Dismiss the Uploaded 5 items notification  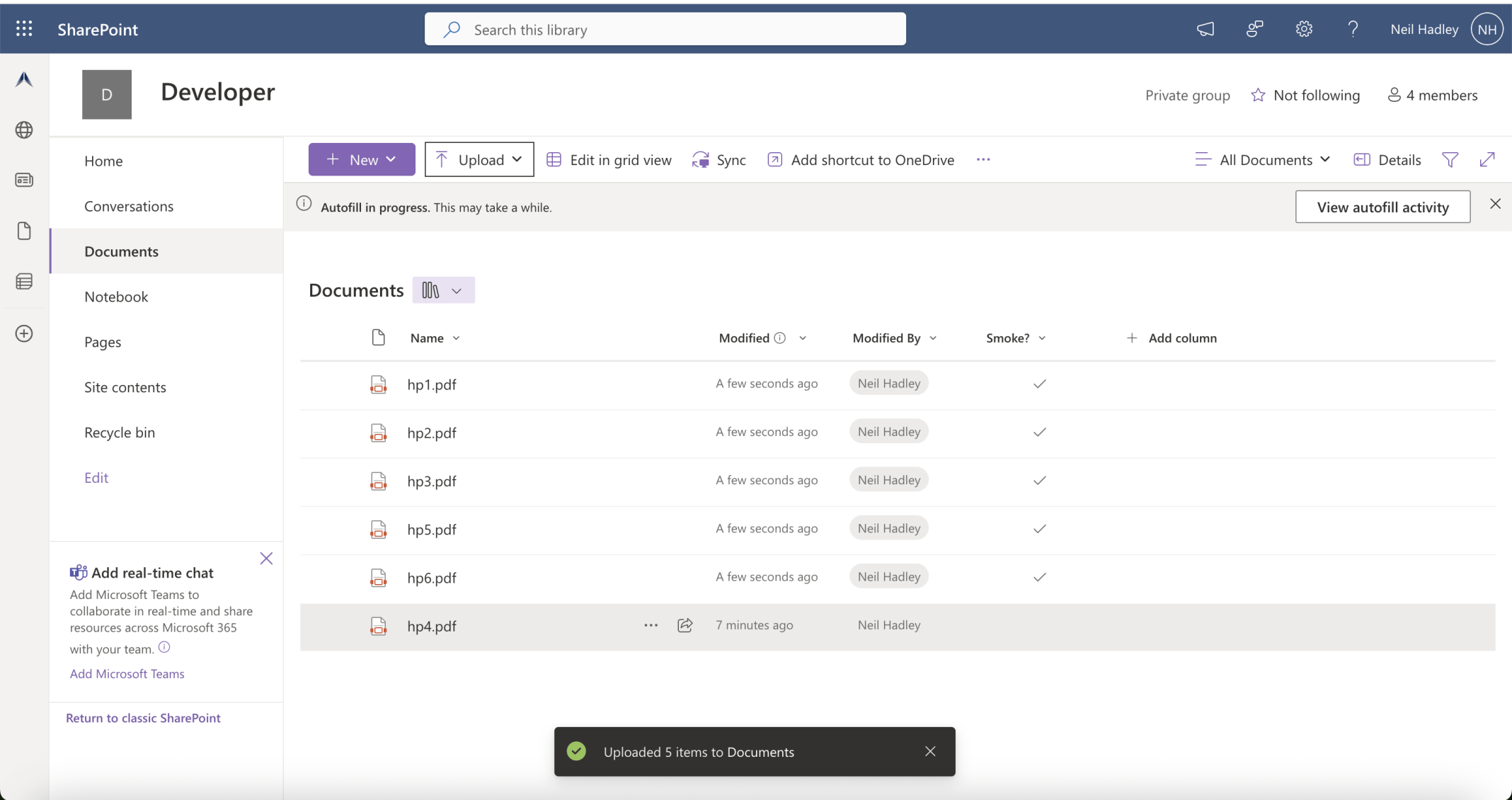click(930, 751)
